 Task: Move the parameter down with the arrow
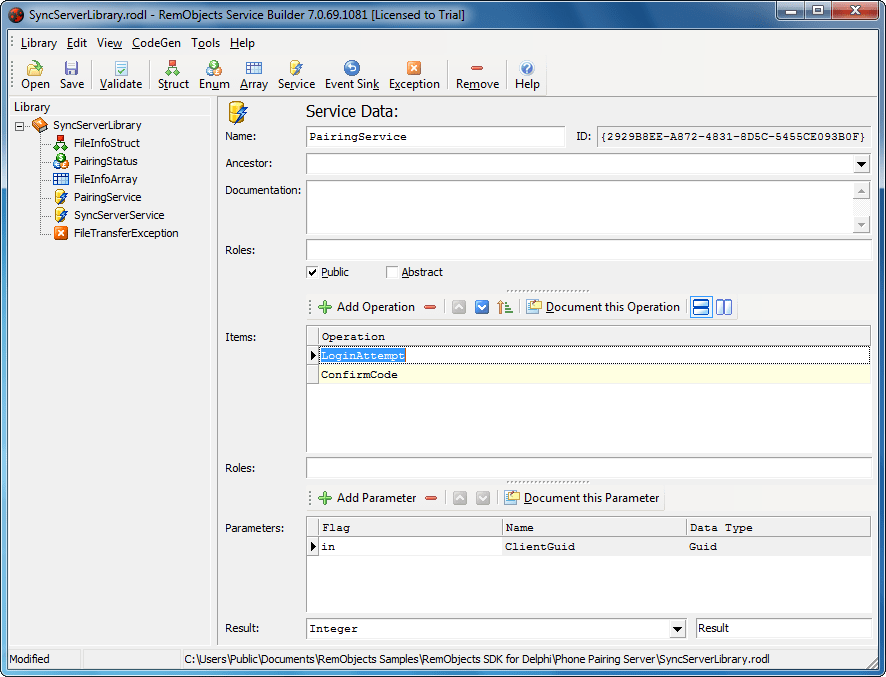tap(483, 498)
